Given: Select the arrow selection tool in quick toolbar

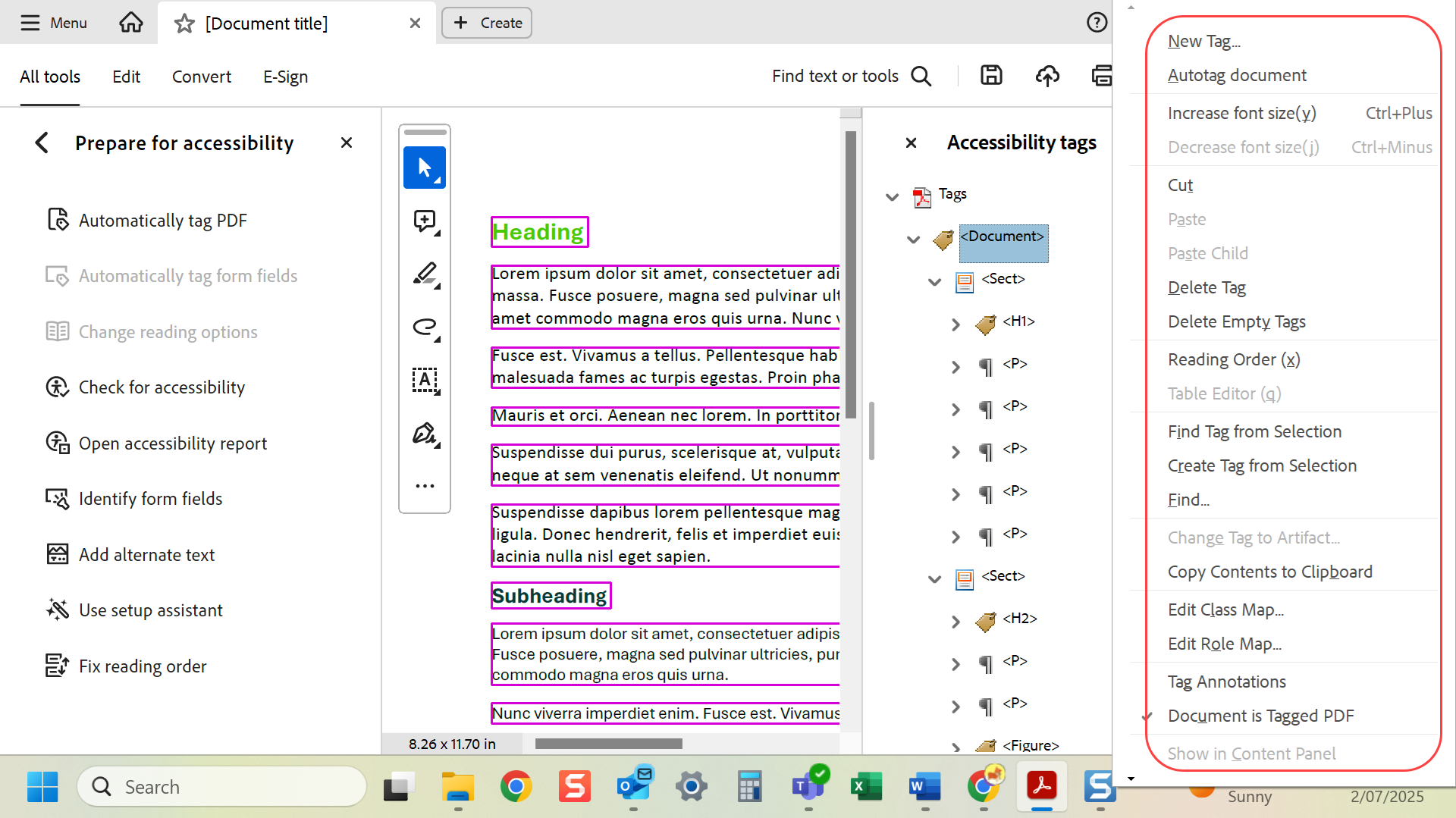Looking at the screenshot, I should (x=425, y=168).
